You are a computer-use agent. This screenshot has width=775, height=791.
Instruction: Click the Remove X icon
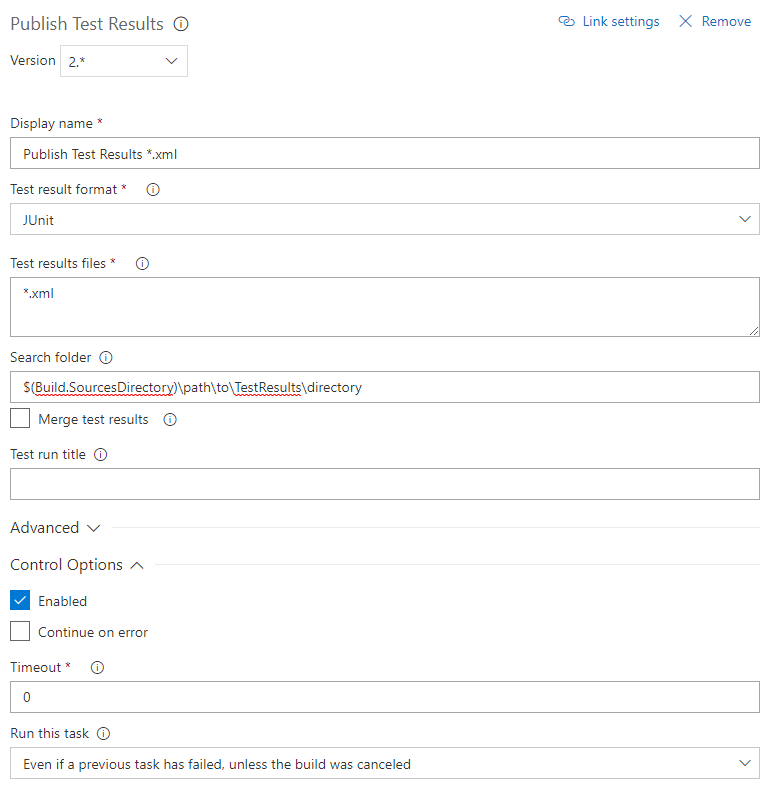pyautogui.click(x=685, y=21)
